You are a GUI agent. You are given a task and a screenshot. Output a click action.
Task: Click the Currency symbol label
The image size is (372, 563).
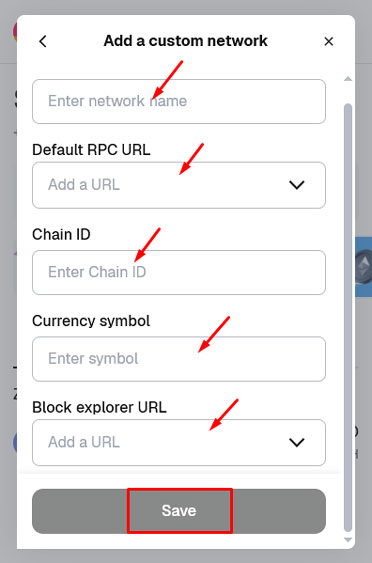point(91,321)
